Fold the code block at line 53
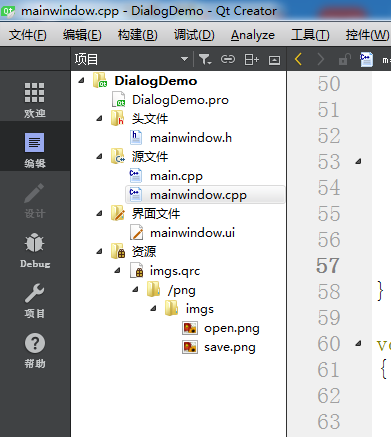 358,162
